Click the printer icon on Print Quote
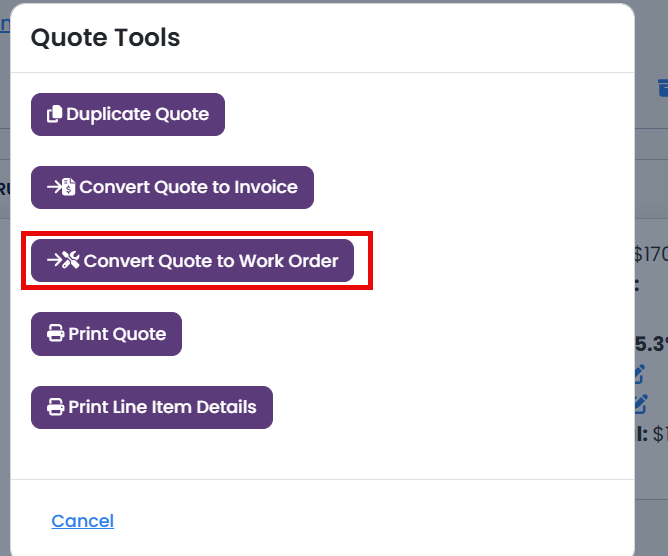The height and width of the screenshot is (556, 668). tap(55, 333)
